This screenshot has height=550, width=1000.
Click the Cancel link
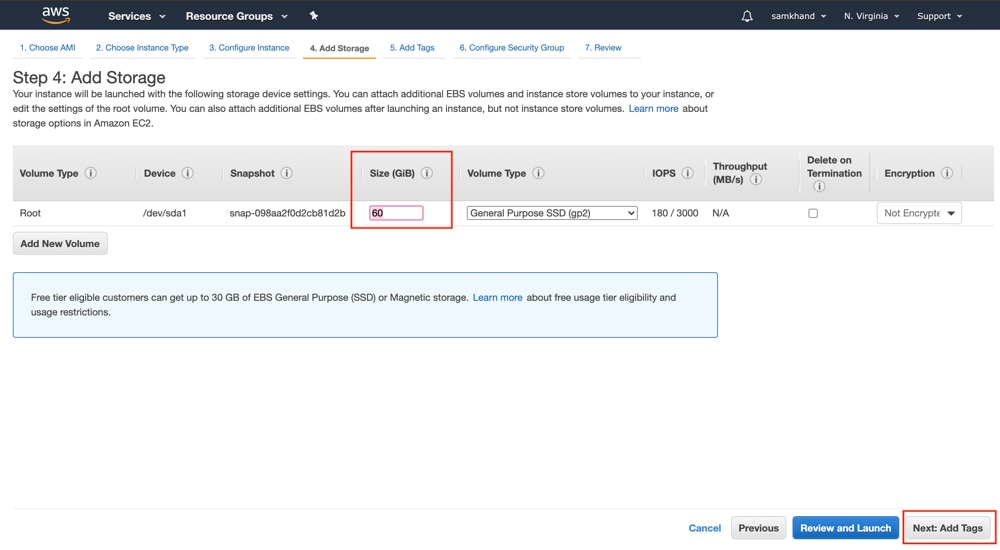click(x=705, y=528)
